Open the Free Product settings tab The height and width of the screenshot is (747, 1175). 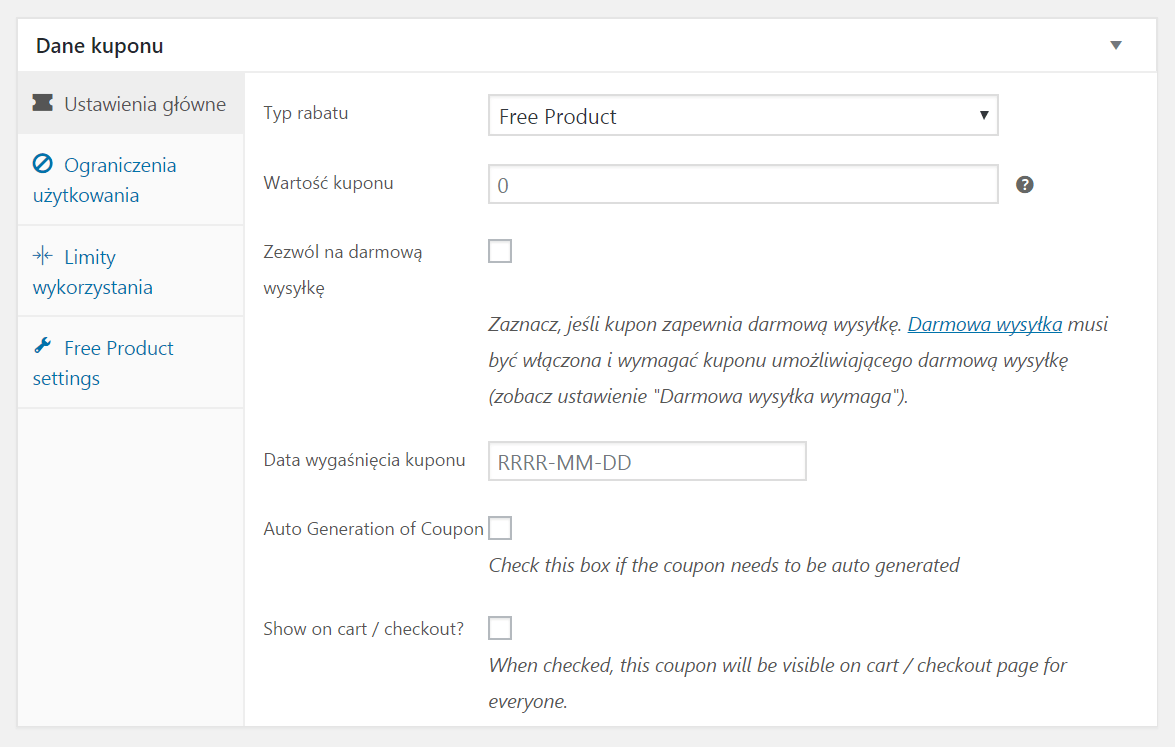(130, 363)
